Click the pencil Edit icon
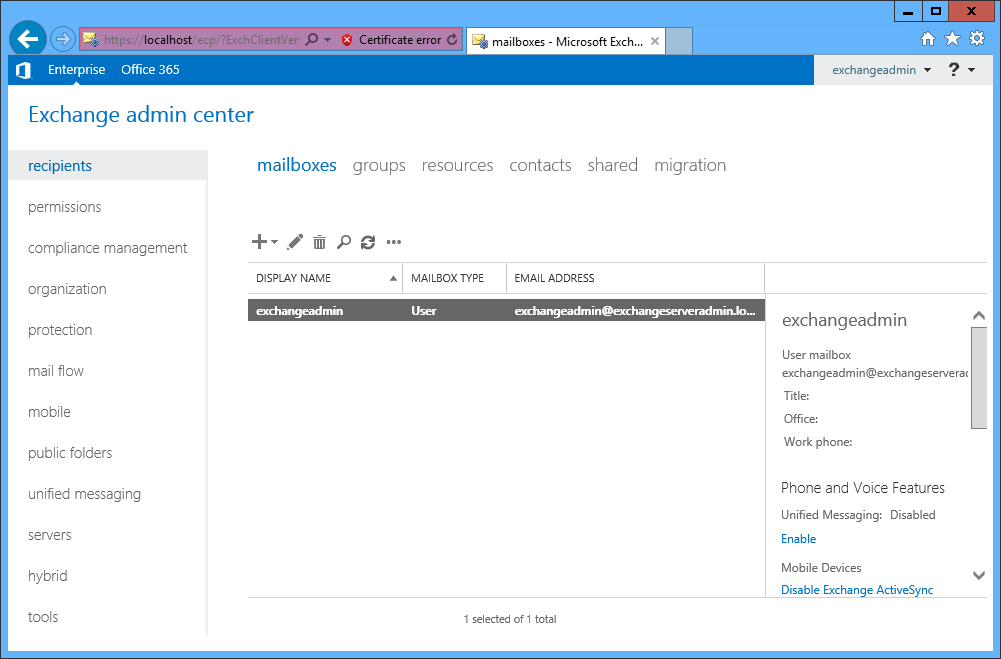This screenshot has height=659, width=1001. (294, 241)
